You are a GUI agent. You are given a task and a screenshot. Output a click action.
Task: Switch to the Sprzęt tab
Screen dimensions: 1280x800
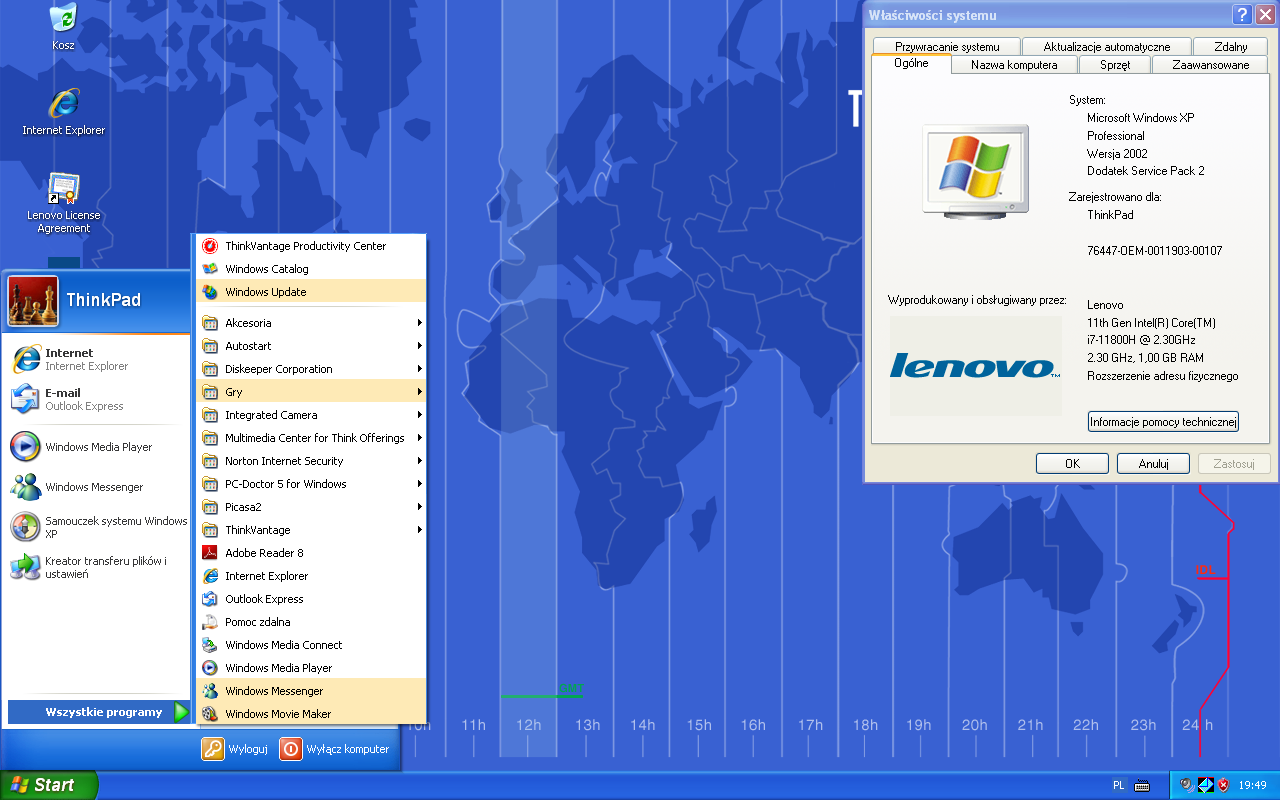pos(1115,65)
